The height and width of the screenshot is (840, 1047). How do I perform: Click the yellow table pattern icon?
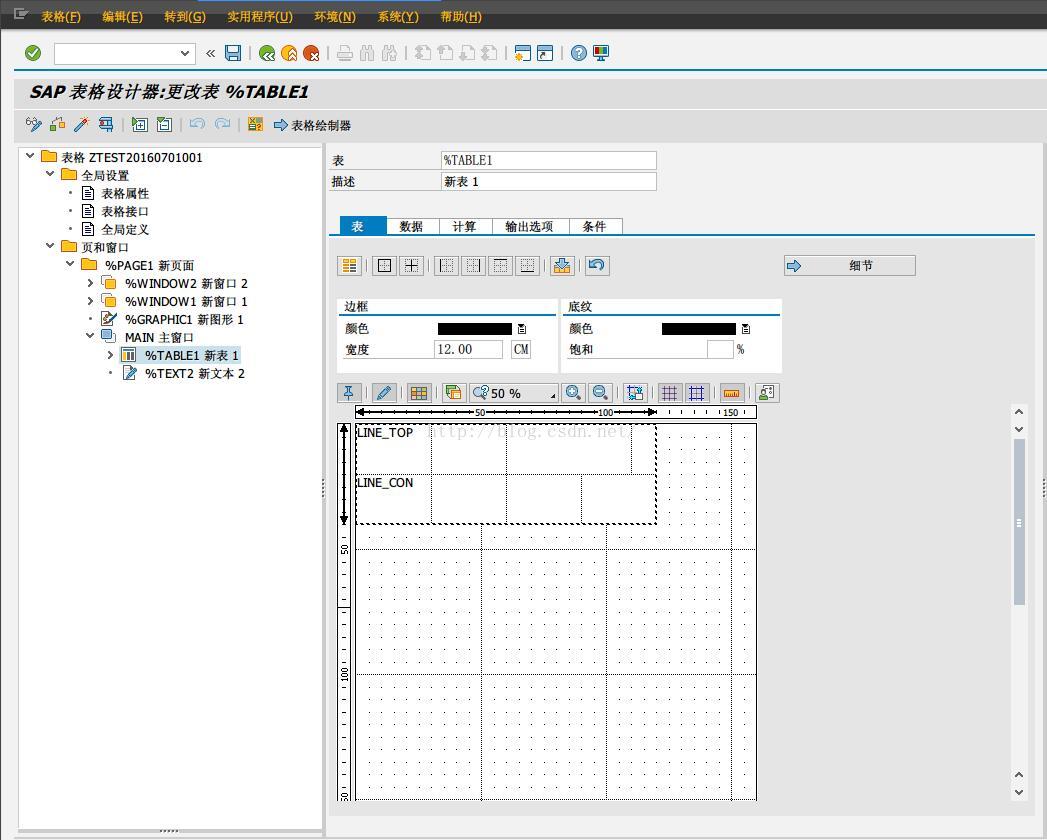(349, 266)
